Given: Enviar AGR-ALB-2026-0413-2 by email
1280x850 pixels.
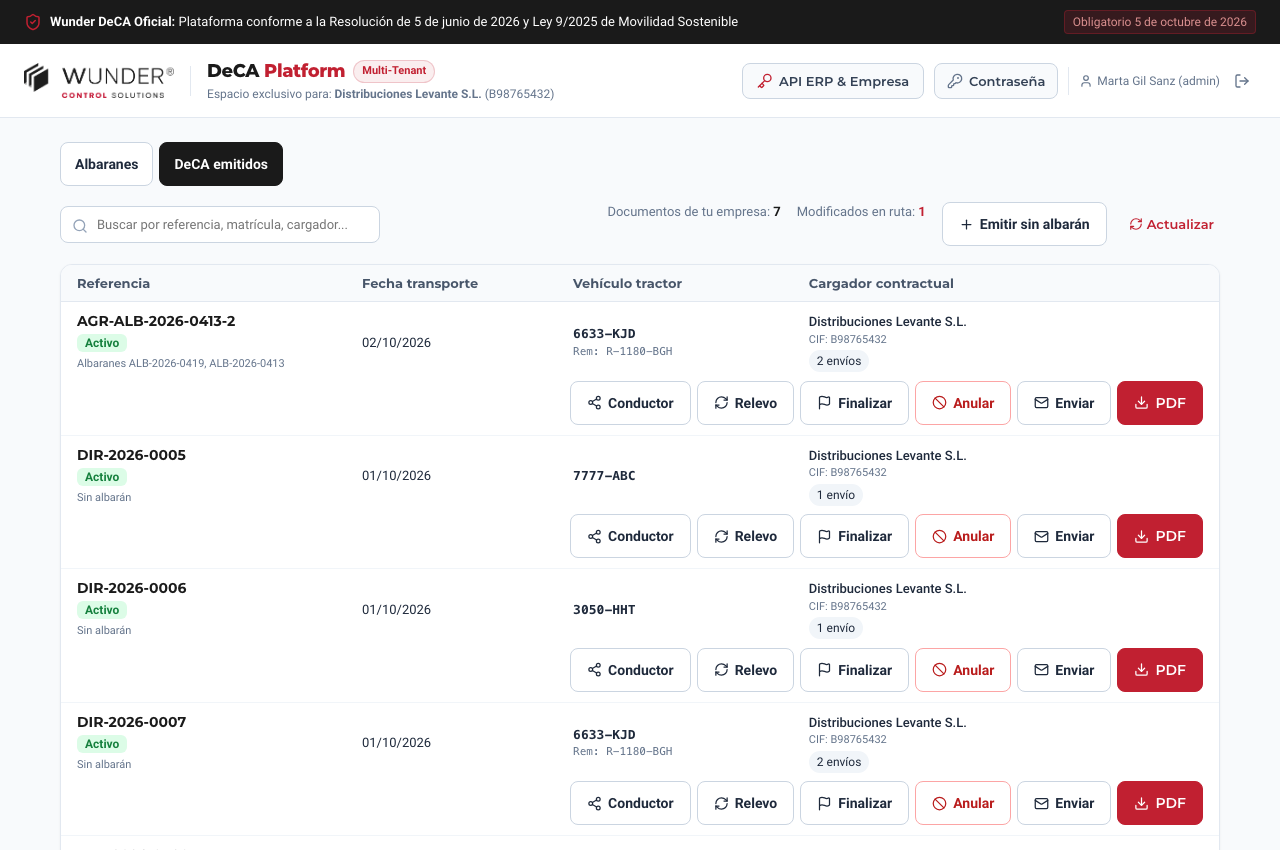Looking at the screenshot, I should point(1064,403).
